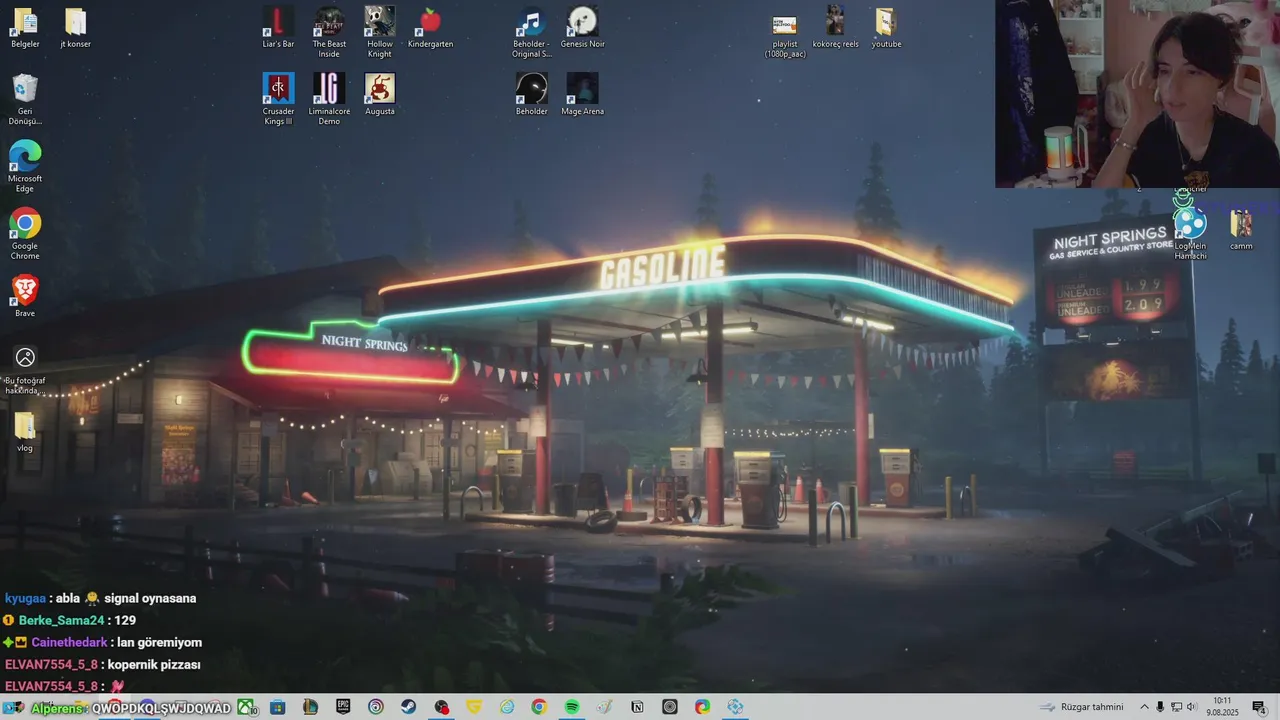
Task: Open the vlog folder
Action: coord(25,431)
